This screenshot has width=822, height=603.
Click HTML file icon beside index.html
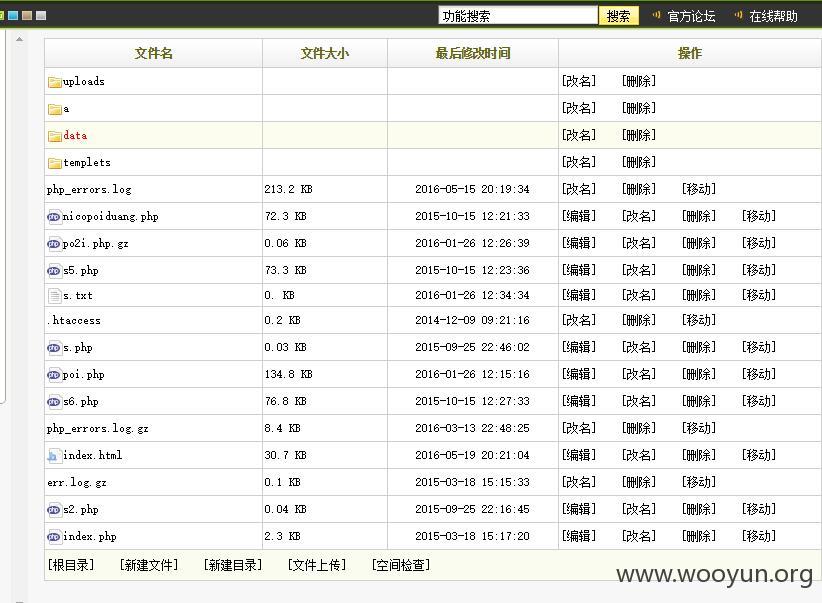[x=53, y=456]
